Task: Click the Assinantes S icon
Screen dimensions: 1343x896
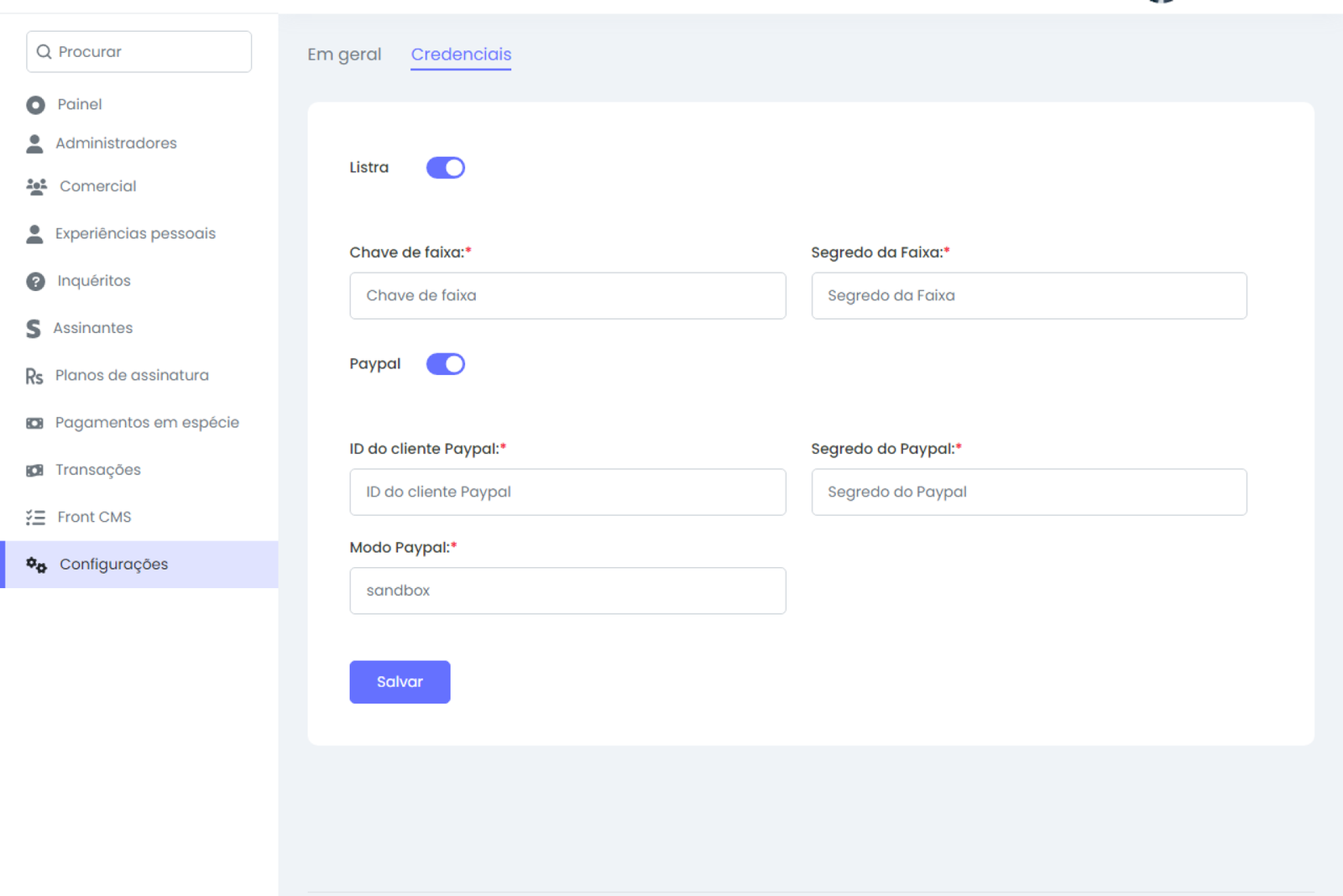Action: tap(34, 328)
